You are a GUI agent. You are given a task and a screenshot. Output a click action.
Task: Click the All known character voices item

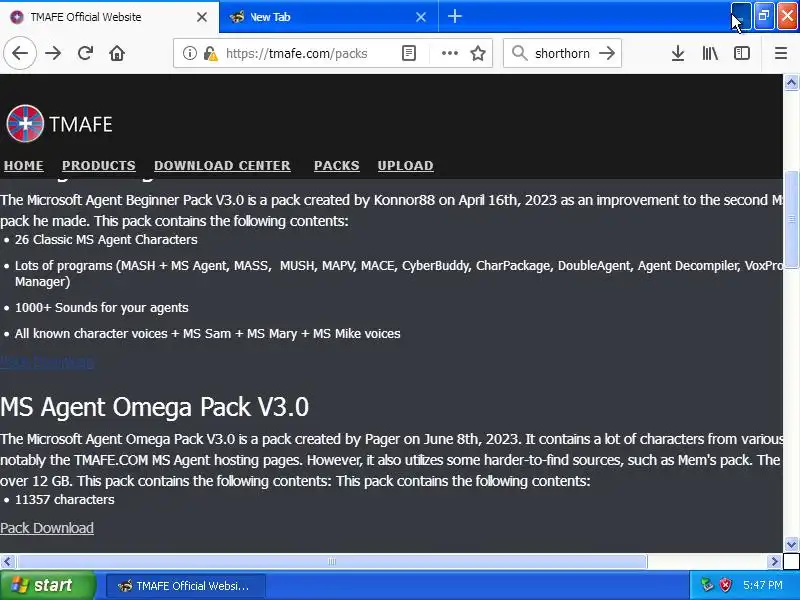coord(208,334)
